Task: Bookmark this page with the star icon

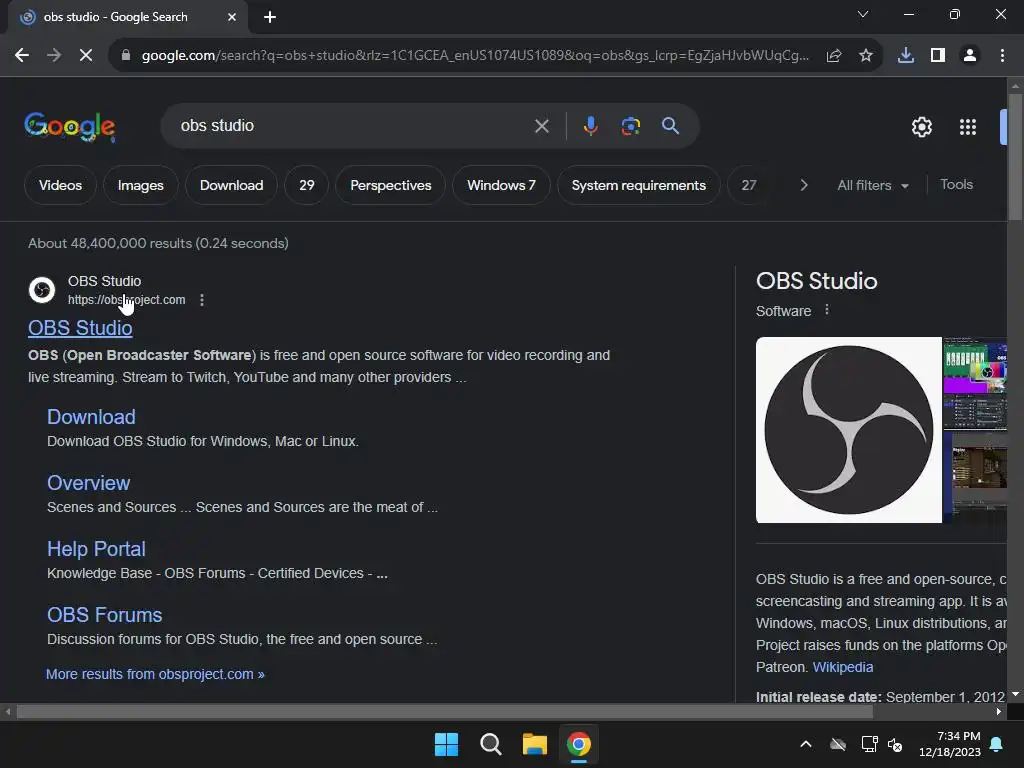Action: 866,56
